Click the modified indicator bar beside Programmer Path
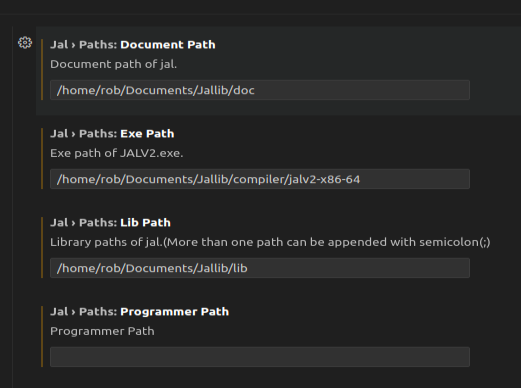 42,336
